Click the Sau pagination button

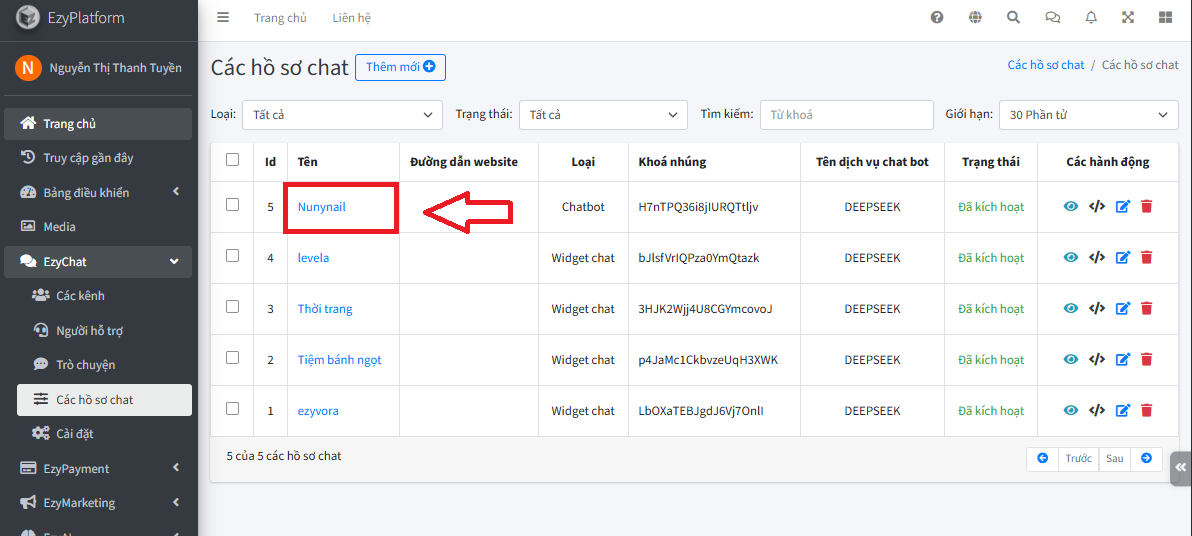(x=1114, y=458)
